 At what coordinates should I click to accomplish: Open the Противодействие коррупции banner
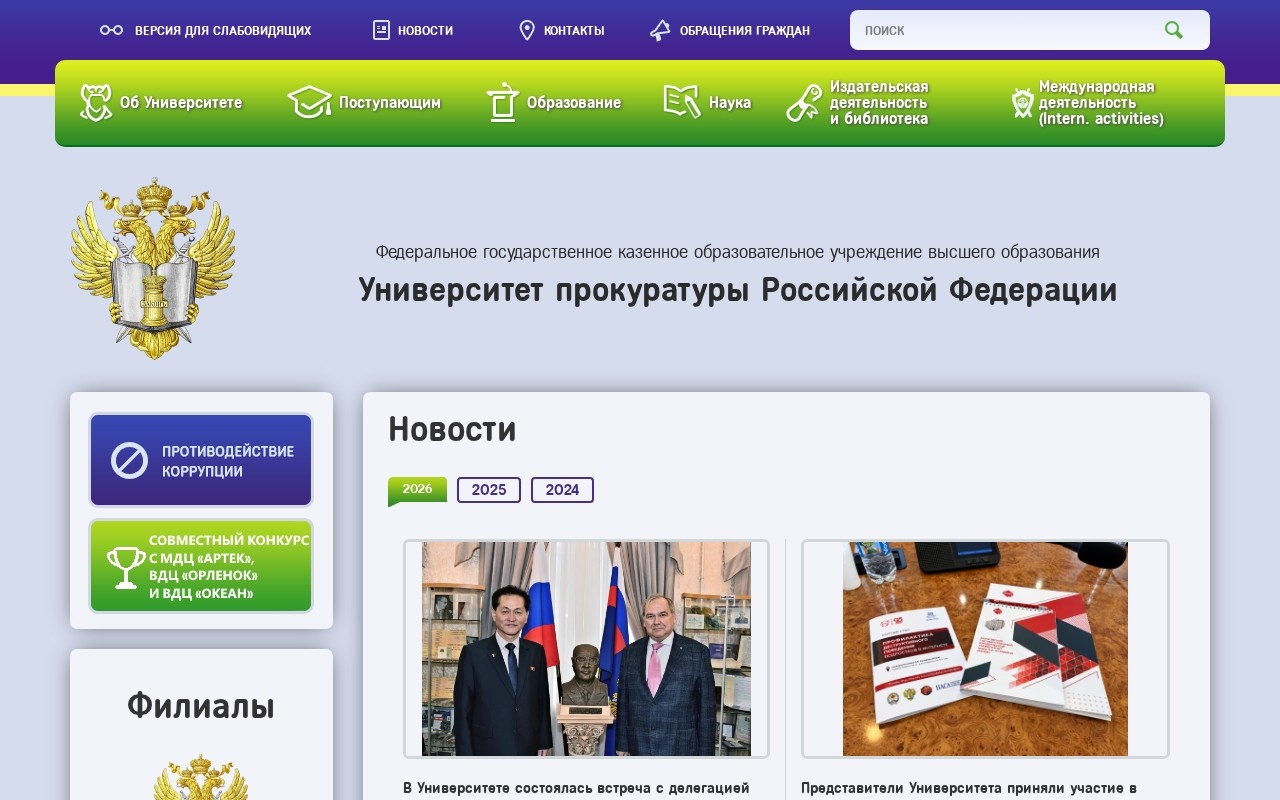click(201, 460)
